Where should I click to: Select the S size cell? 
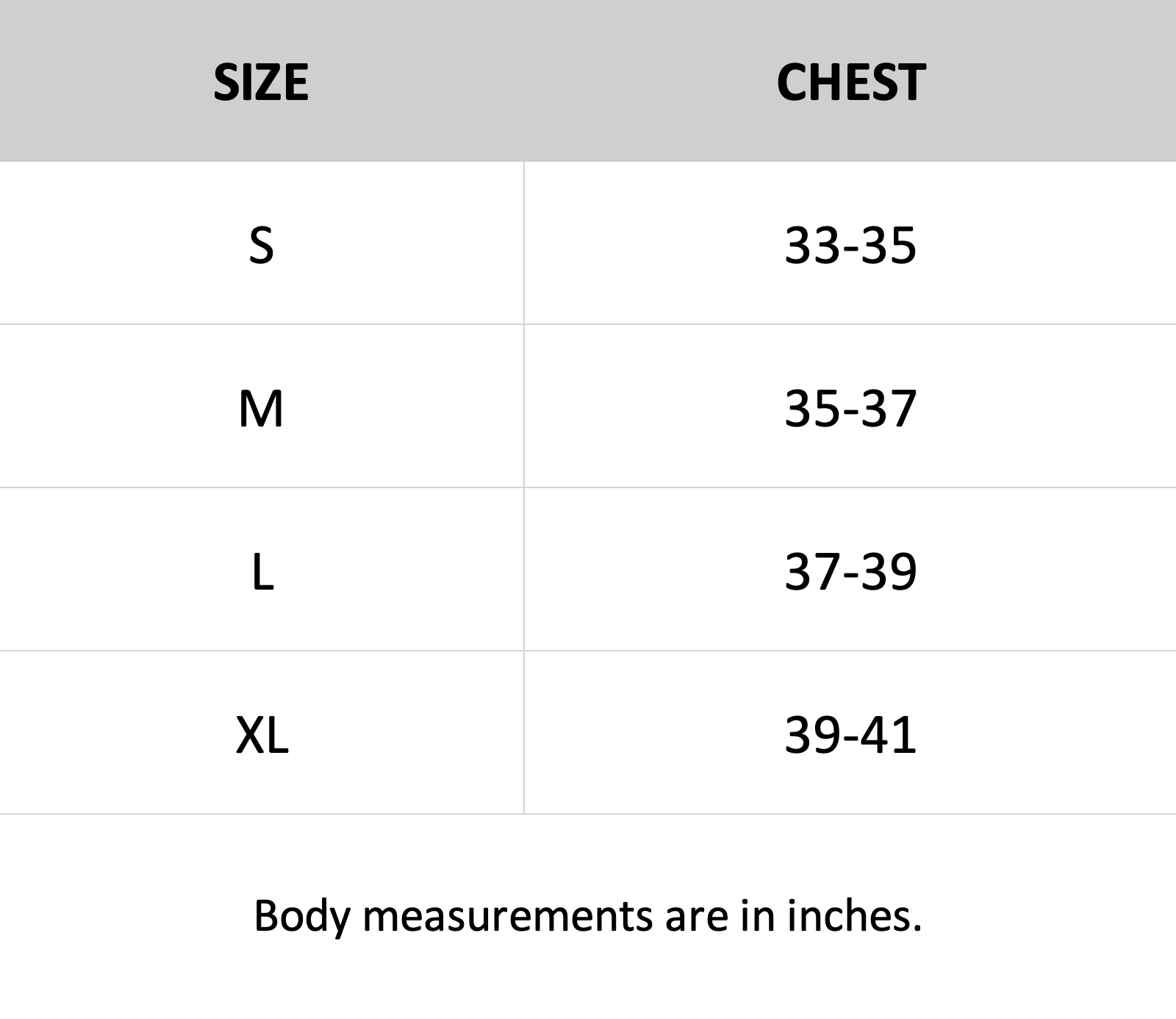pos(262,245)
